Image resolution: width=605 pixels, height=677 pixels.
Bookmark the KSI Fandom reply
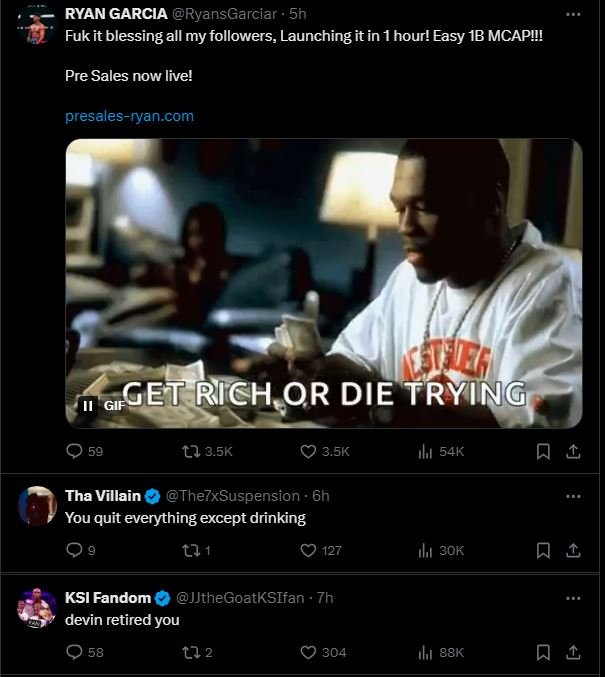coord(543,652)
